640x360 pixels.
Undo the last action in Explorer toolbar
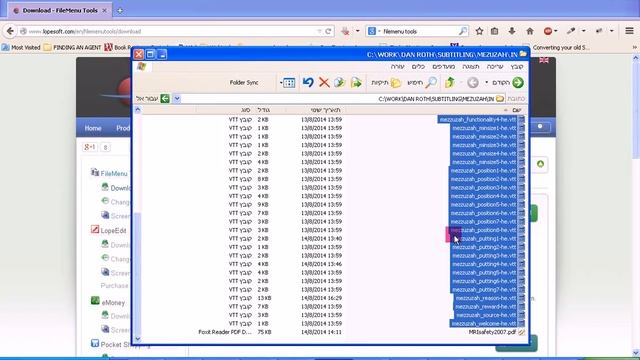pos(308,82)
